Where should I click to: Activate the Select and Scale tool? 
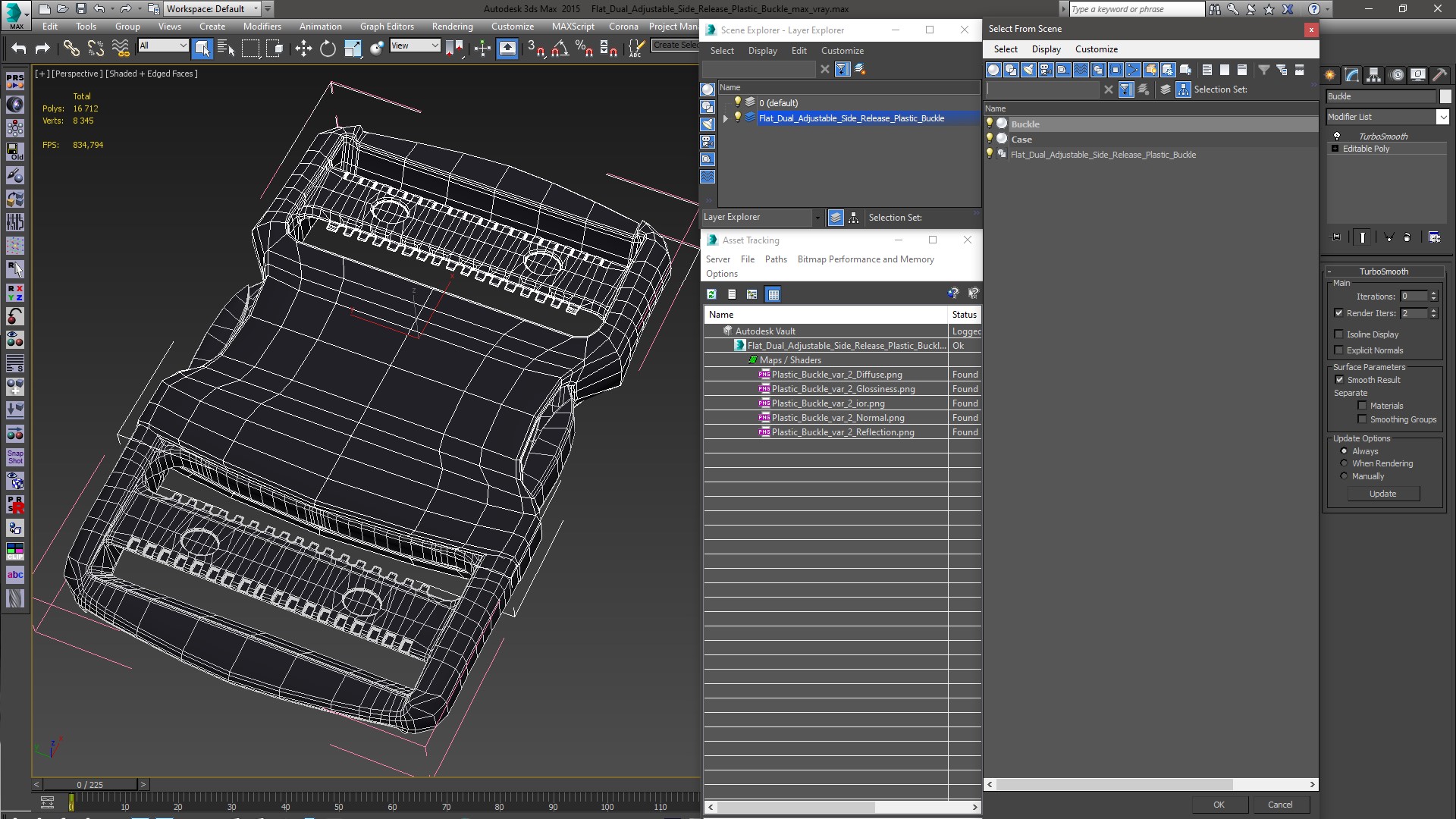coord(353,48)
